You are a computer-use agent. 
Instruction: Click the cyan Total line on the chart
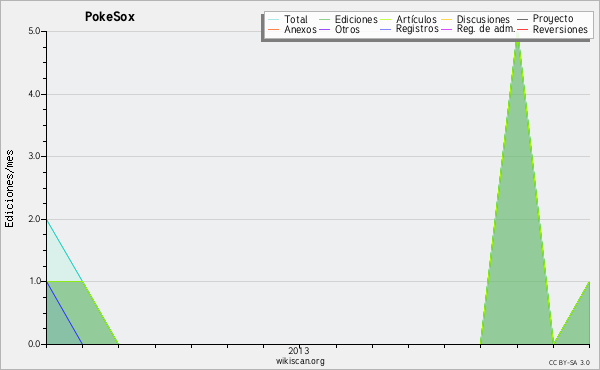click(64, 250)
